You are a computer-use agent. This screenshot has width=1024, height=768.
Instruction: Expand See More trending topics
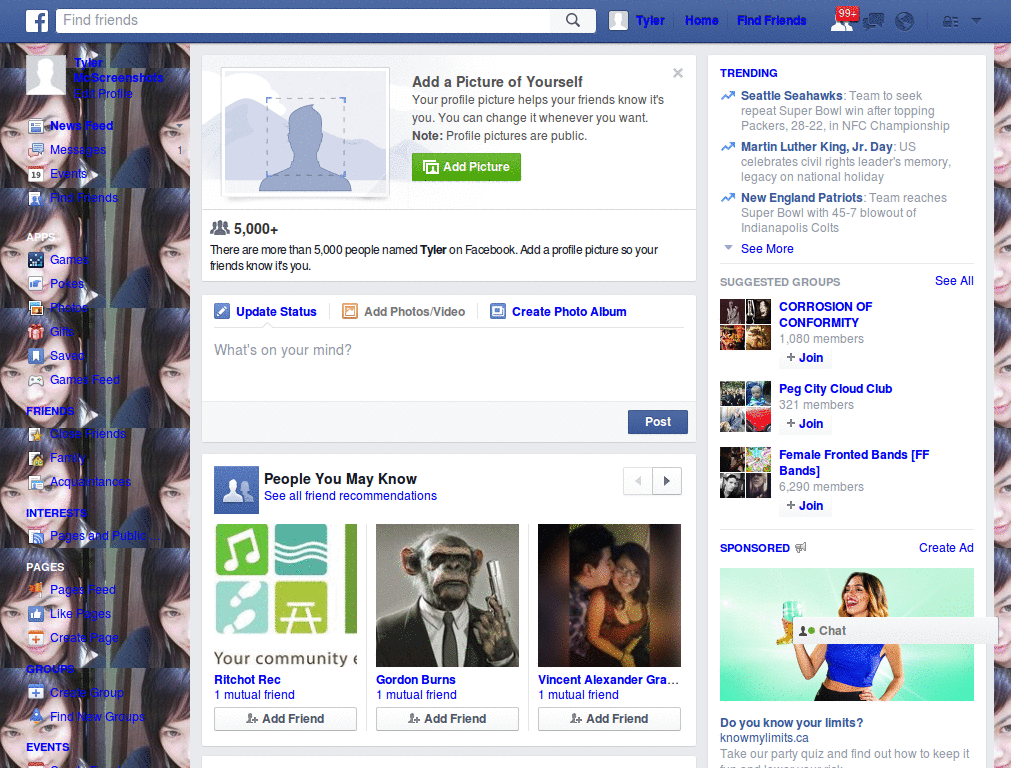767,249
